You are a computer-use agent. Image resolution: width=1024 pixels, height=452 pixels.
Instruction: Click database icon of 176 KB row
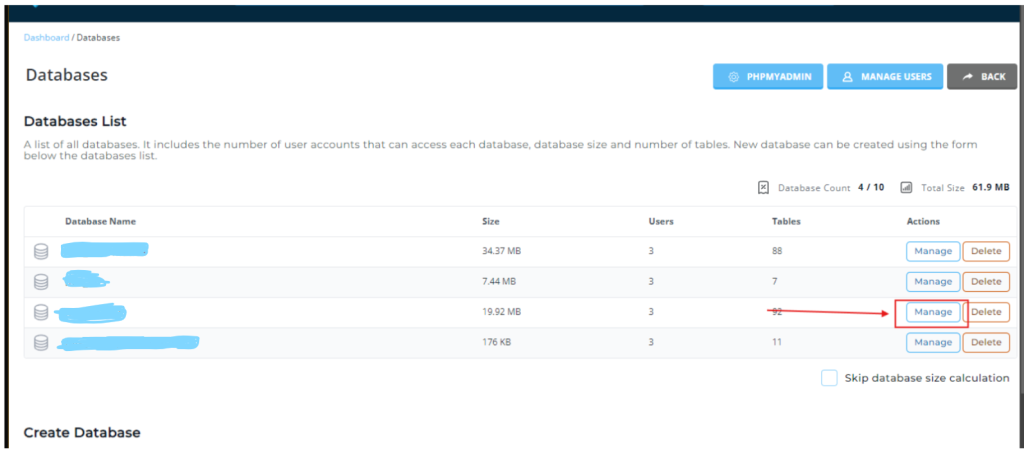click(41, 343)
